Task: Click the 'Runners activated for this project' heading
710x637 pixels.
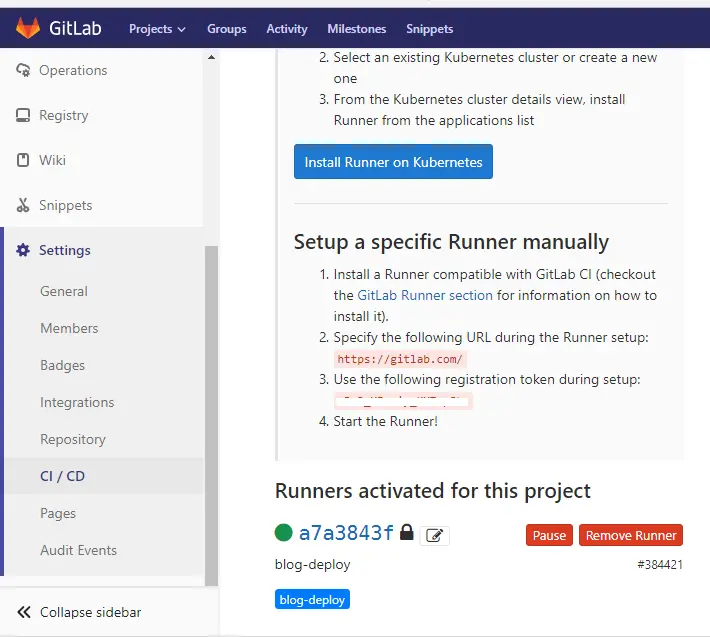Action: (432, 491)
